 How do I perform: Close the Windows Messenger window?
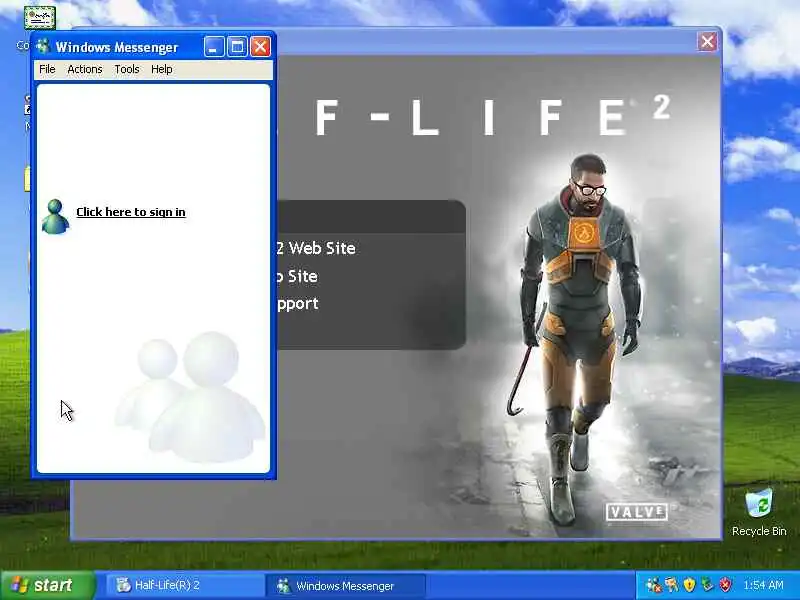(x=260, y=47)
